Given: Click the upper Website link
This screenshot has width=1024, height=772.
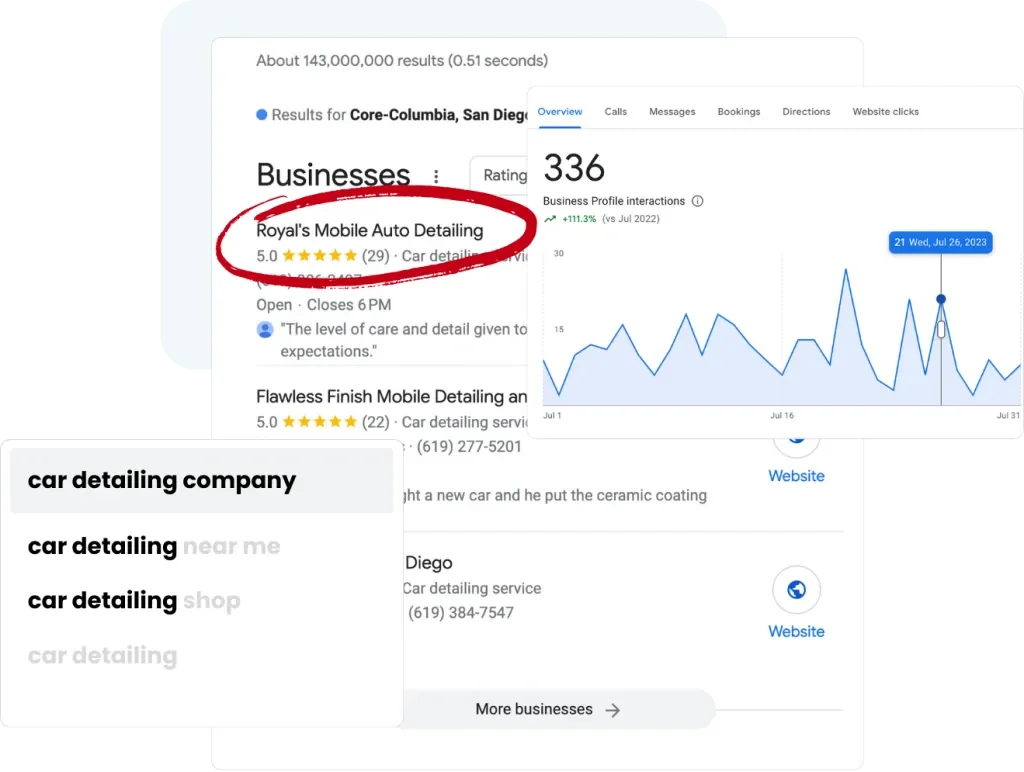Looking at the screenshot, I should pyautogui.click(x=796, y=475).
